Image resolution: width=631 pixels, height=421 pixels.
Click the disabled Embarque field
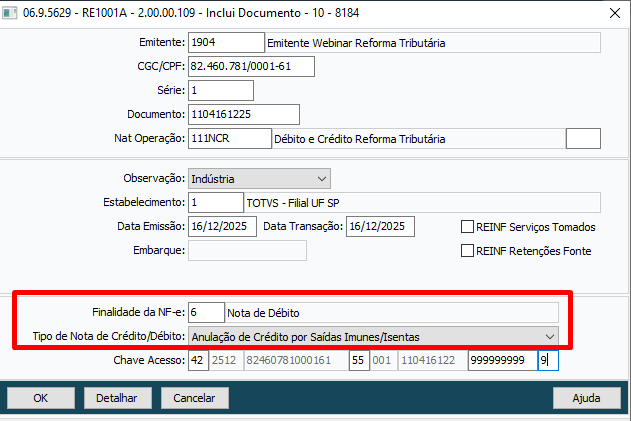tap(247, 250)
